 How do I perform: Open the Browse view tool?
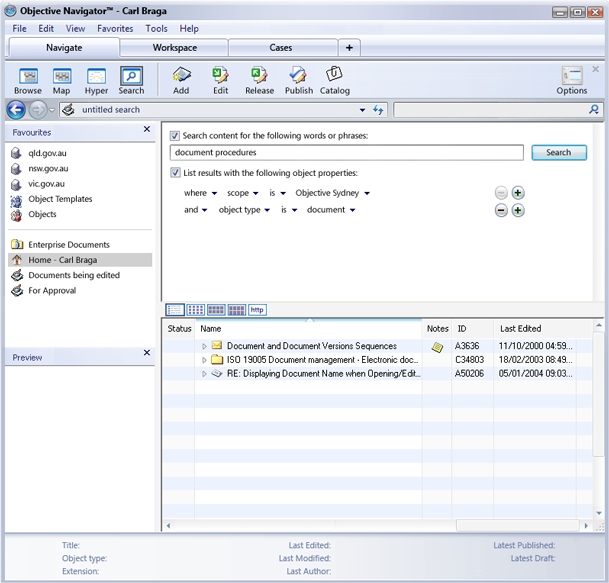coord(28,81)
